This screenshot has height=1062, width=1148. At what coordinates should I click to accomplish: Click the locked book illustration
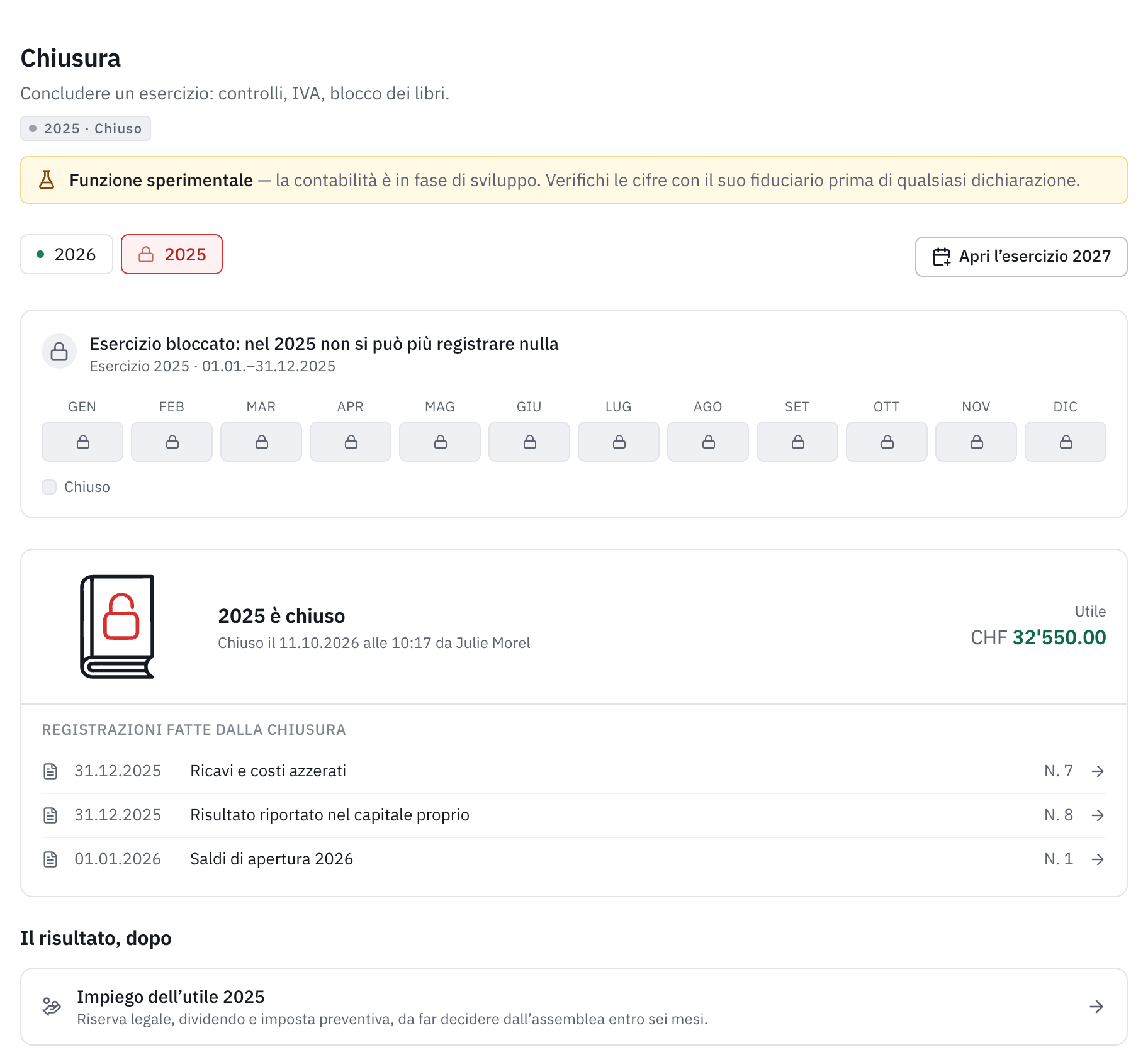click(117, 627)
